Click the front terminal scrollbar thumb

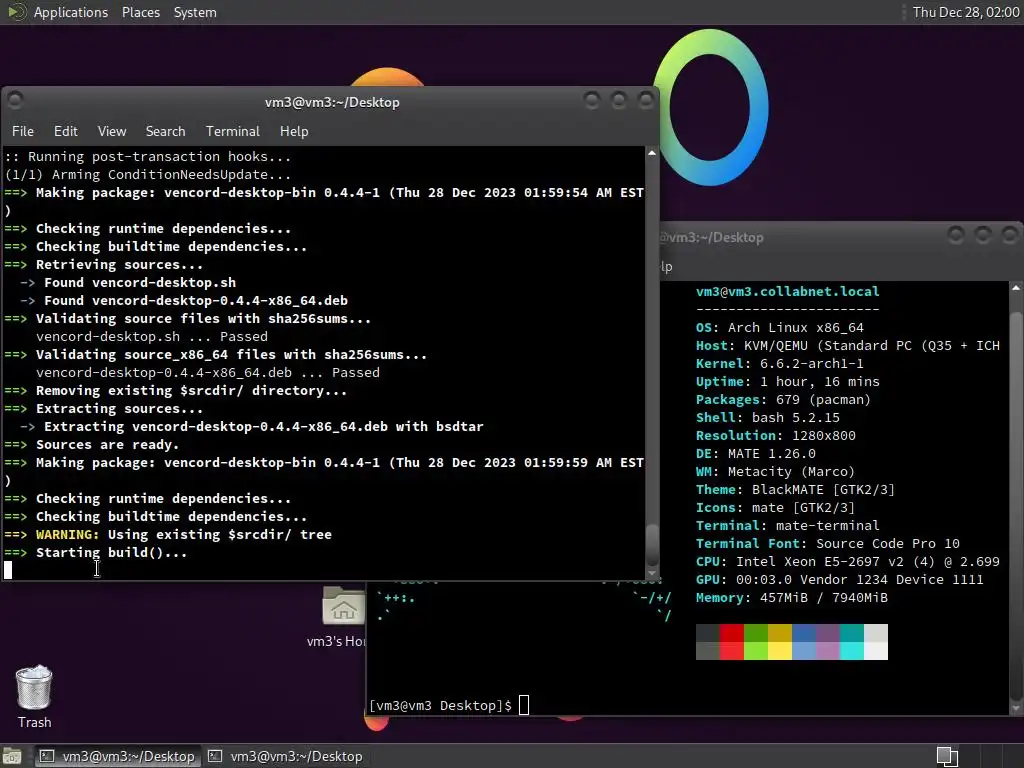pos(652,544)
